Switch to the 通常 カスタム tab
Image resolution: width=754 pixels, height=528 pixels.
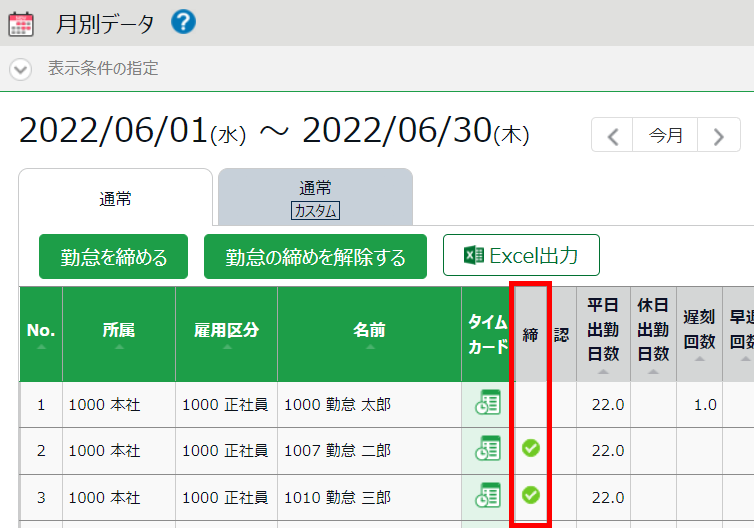315,198
